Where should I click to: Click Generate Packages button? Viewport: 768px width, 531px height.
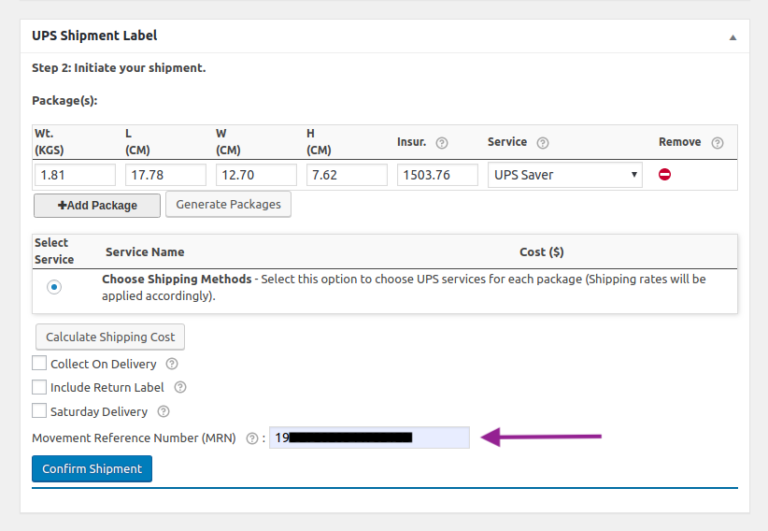[x=228, y=204]
